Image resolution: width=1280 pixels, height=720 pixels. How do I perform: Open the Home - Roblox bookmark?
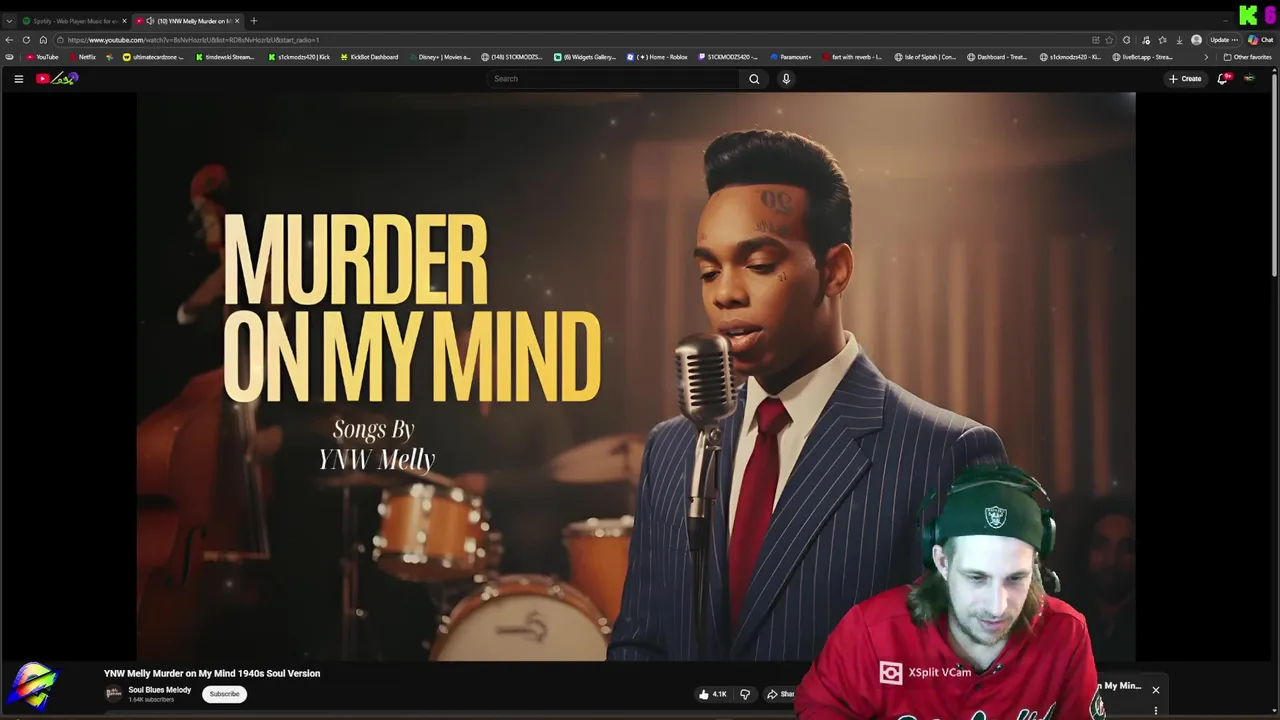pos(657,57)
